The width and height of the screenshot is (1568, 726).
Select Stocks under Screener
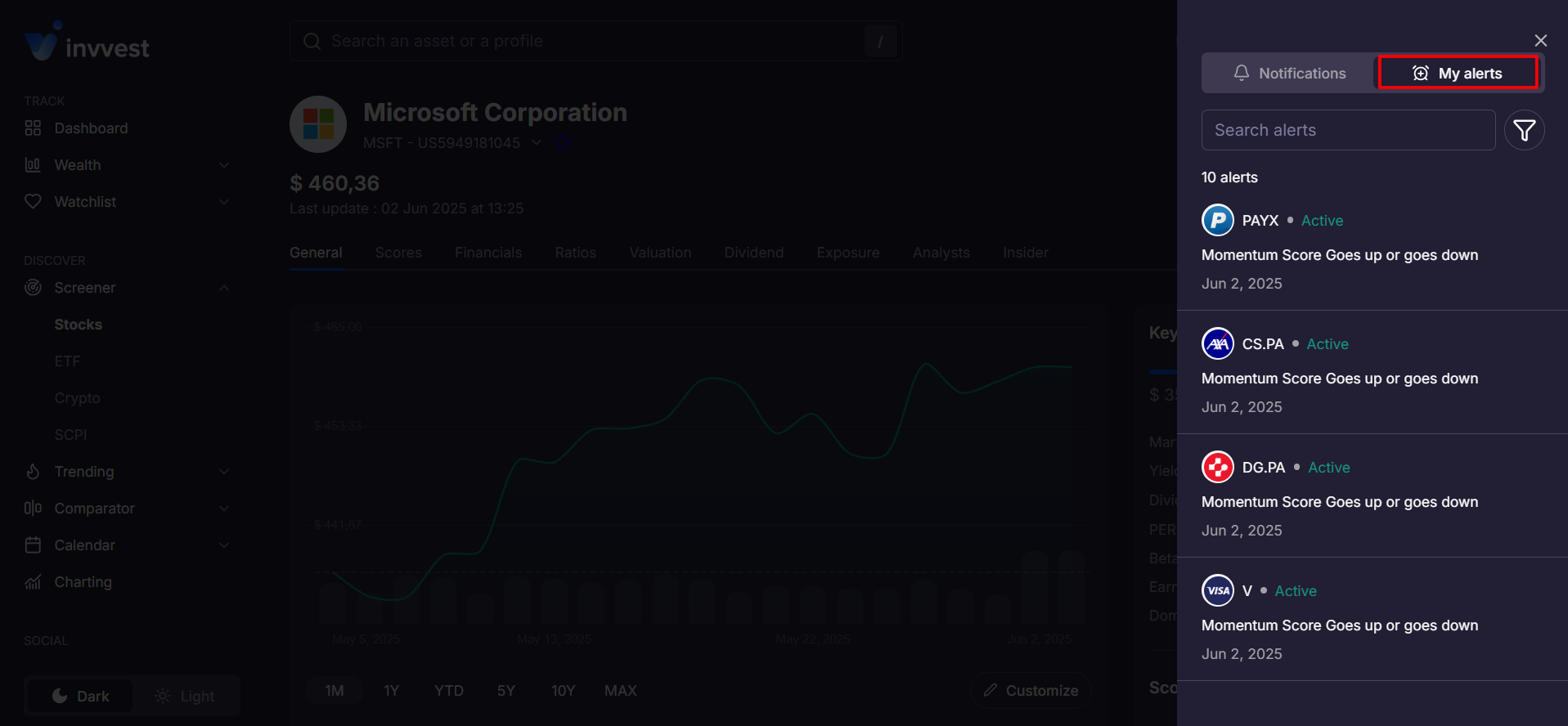[x=79, y=325]
